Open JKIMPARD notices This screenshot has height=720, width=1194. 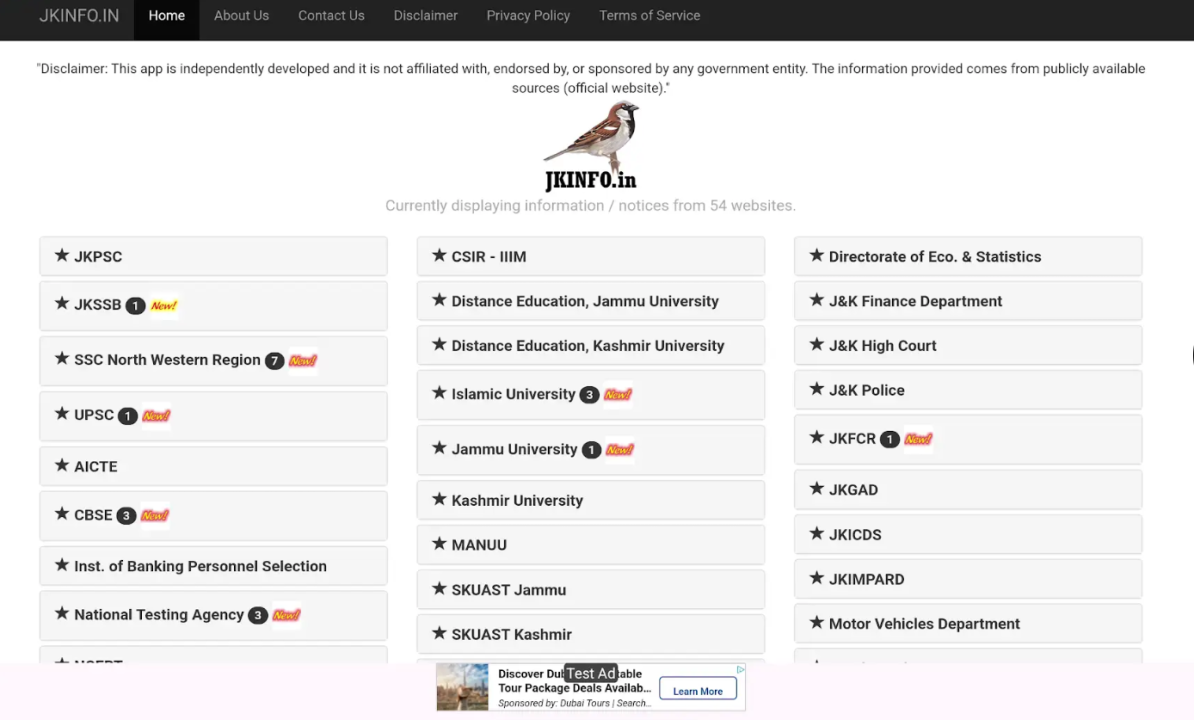968,578
